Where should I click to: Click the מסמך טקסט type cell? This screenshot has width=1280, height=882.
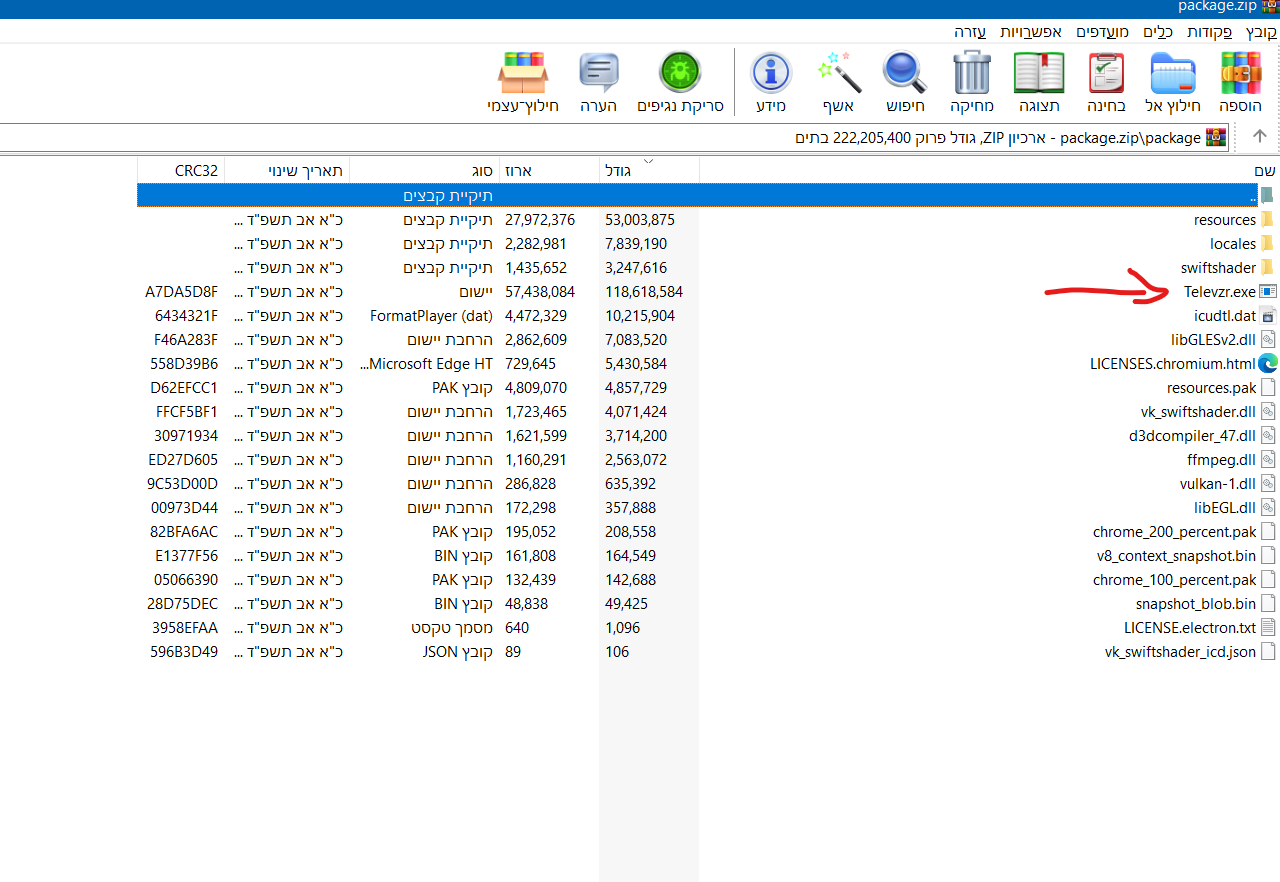(452, 627)
